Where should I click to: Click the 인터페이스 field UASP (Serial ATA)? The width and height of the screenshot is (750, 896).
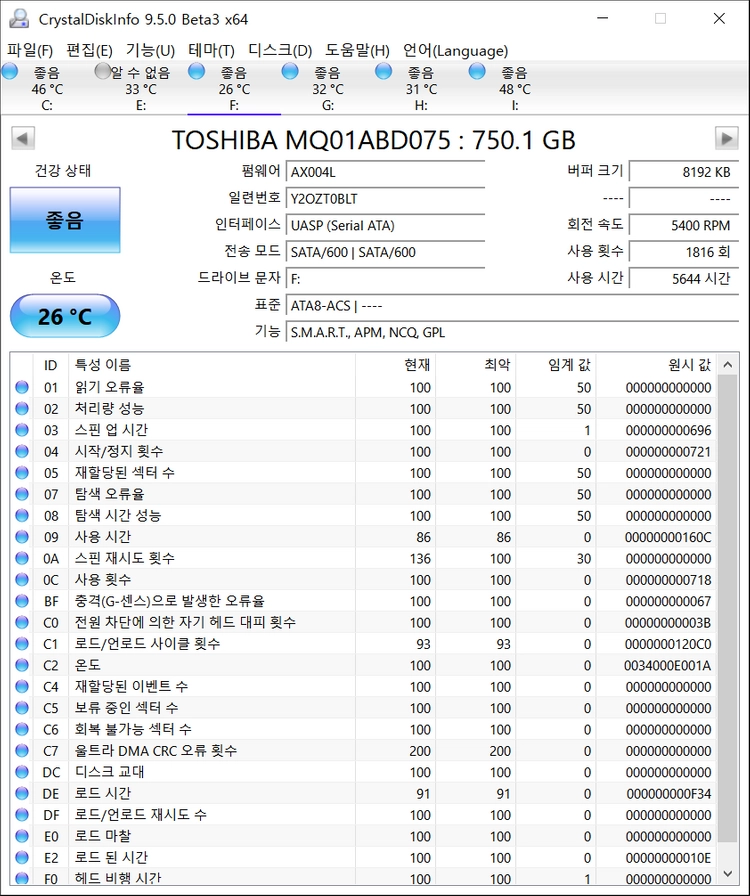point(385,225)
